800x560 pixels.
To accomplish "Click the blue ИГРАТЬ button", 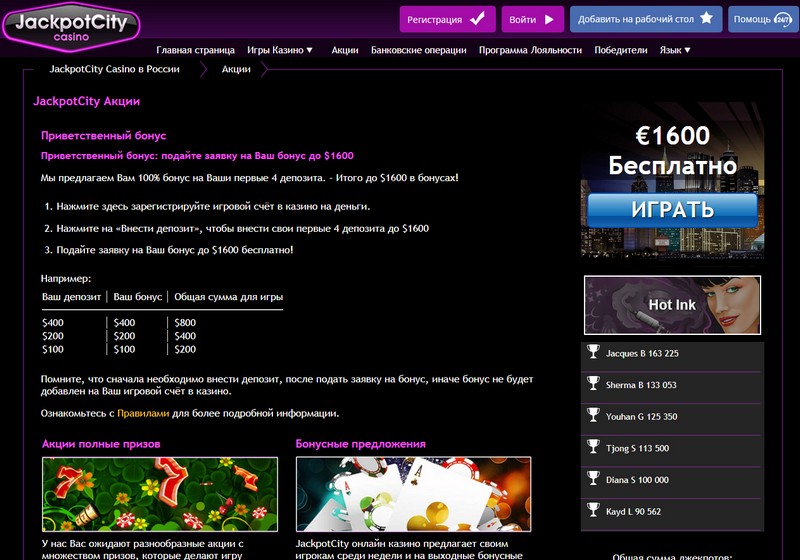I will 672,210.
